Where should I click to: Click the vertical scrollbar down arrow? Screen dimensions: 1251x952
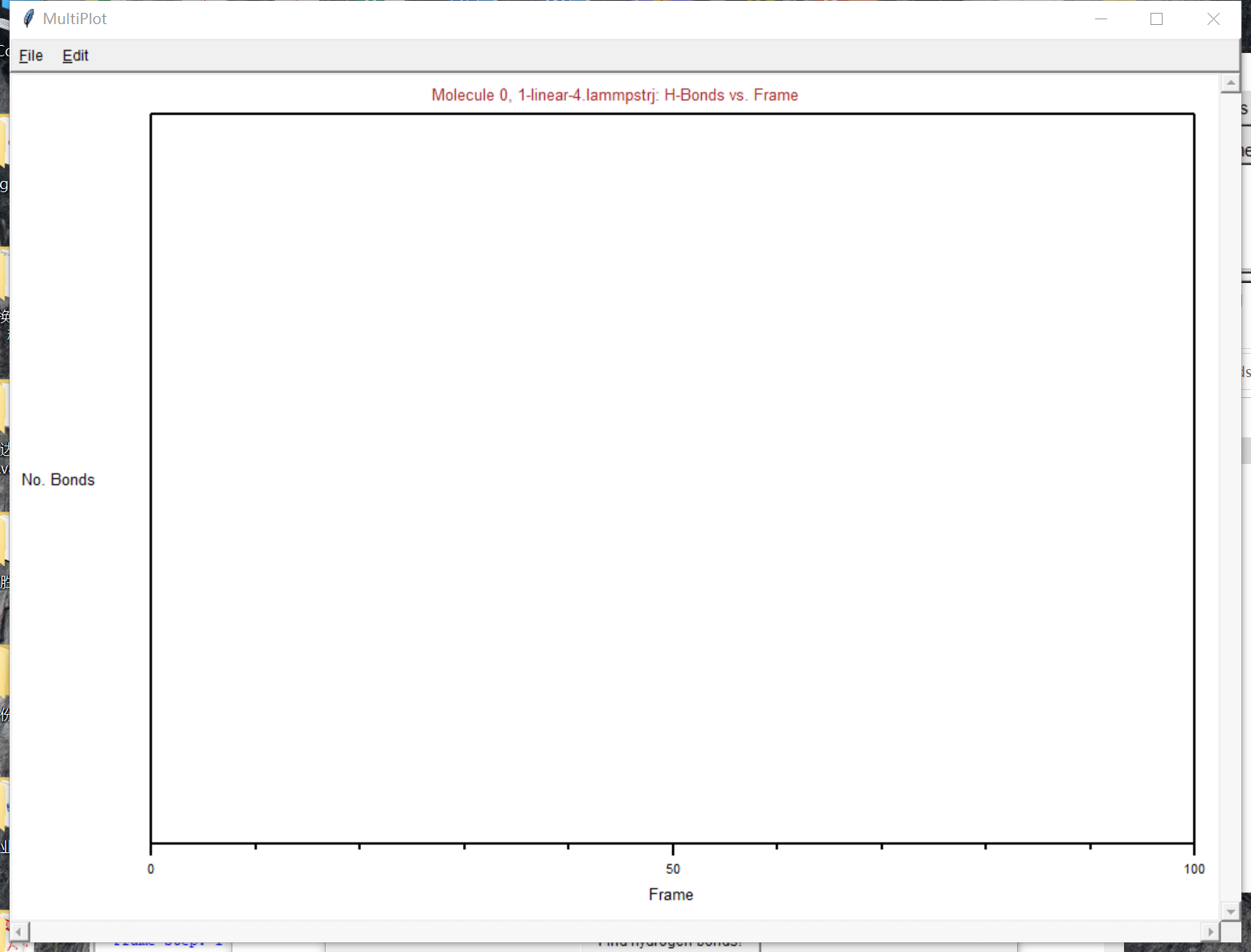coord(1230,911)
